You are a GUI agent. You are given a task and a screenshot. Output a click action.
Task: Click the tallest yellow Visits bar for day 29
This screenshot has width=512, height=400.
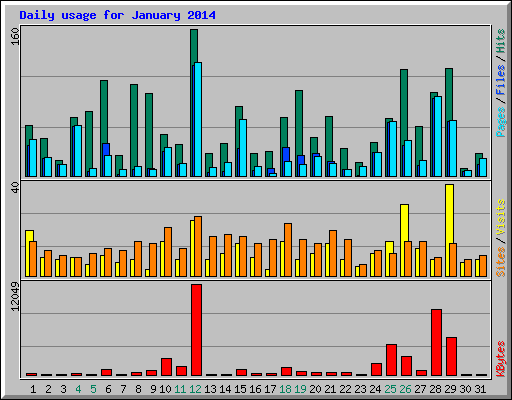[449, 213]
